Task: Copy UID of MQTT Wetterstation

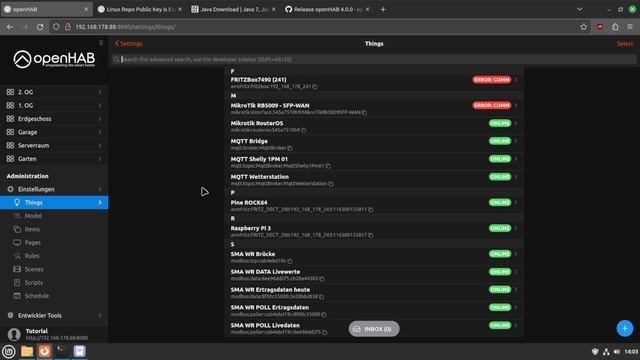Action: [331, 184]
